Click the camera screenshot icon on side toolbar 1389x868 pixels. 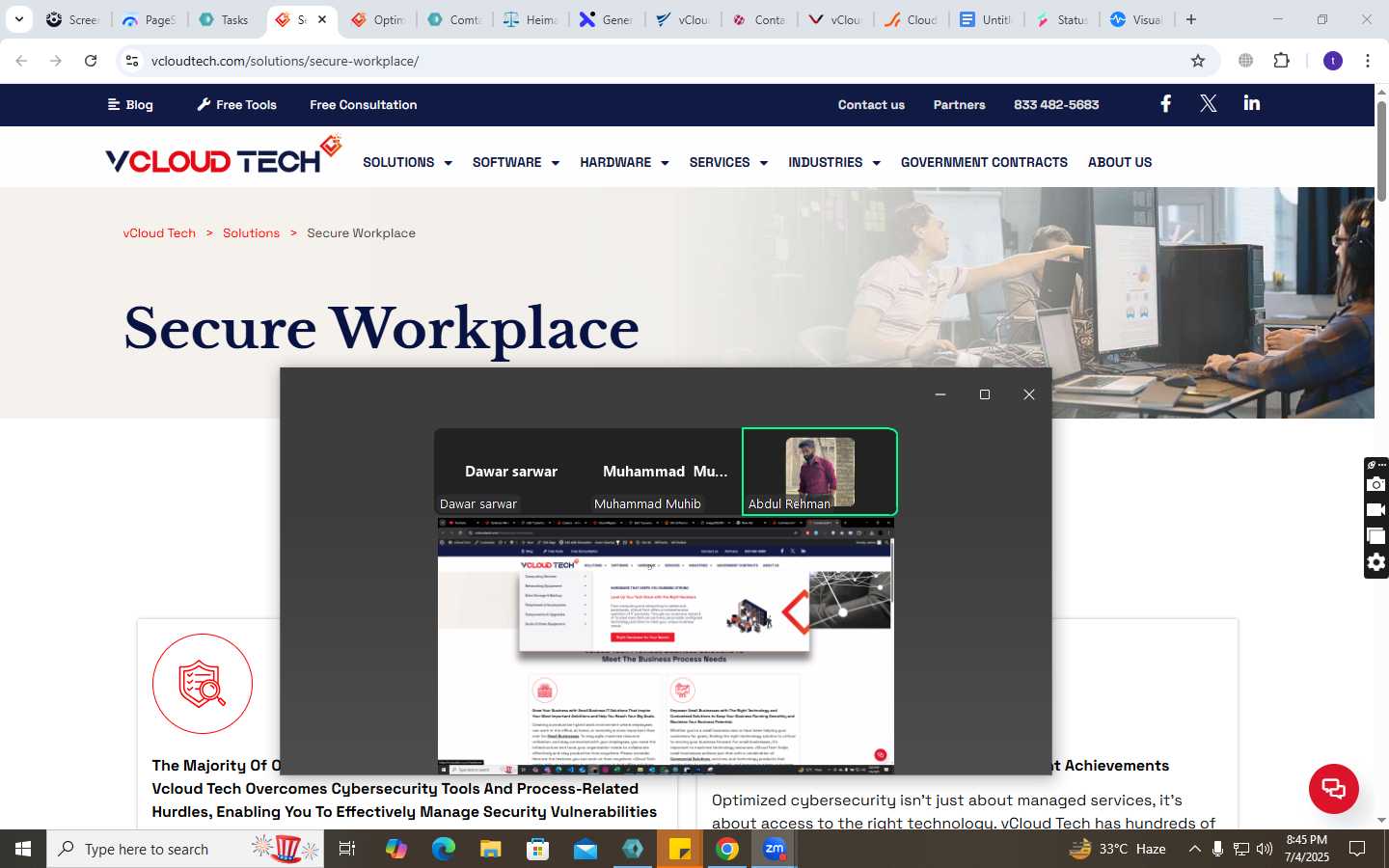coord(1376,484)
